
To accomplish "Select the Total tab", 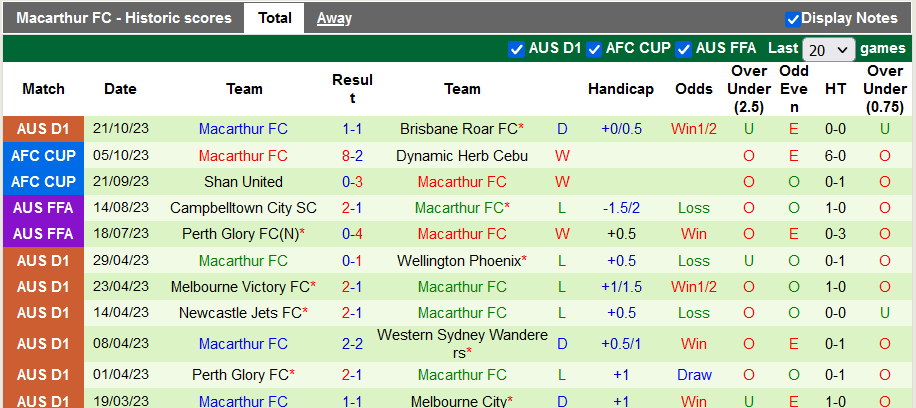I will 275,18.
